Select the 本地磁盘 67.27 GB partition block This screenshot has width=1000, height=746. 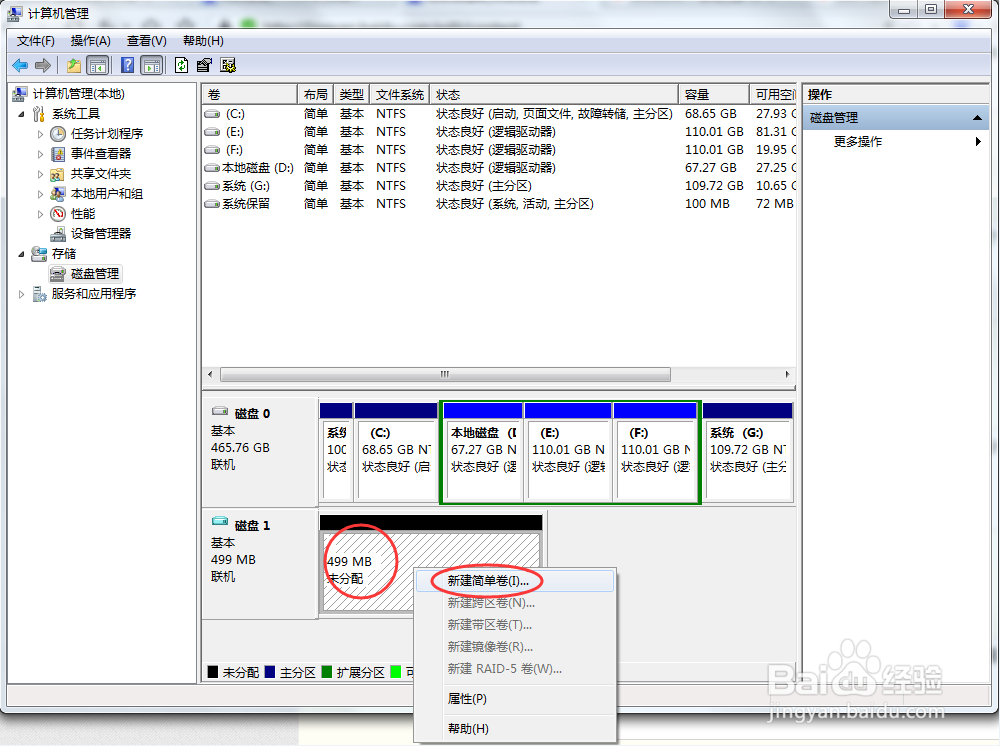483,453
